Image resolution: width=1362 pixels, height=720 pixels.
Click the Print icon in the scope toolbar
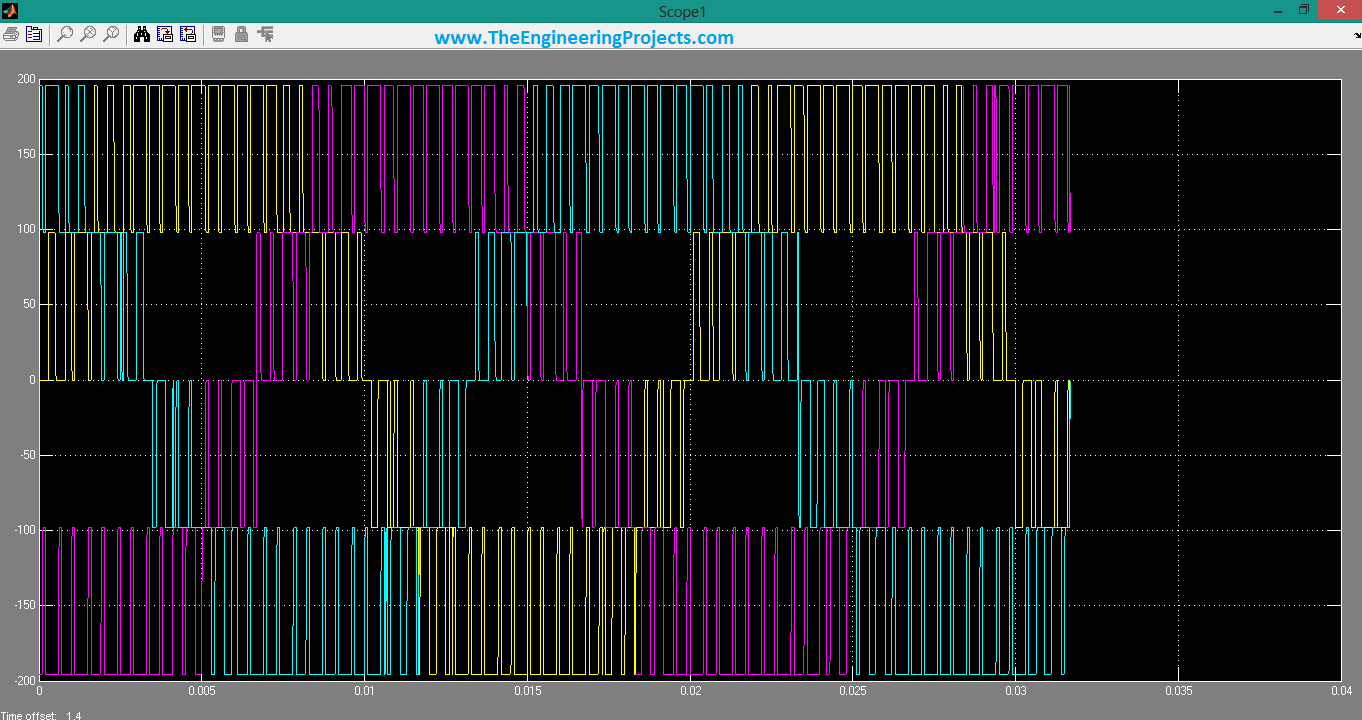(11, 34)
